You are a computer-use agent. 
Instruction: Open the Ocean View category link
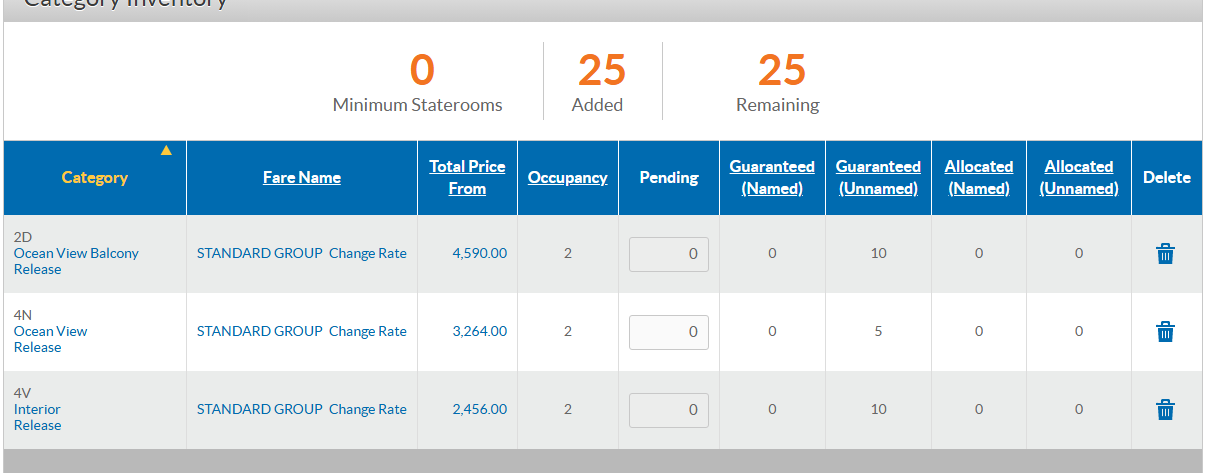click(x=50, y=332)
